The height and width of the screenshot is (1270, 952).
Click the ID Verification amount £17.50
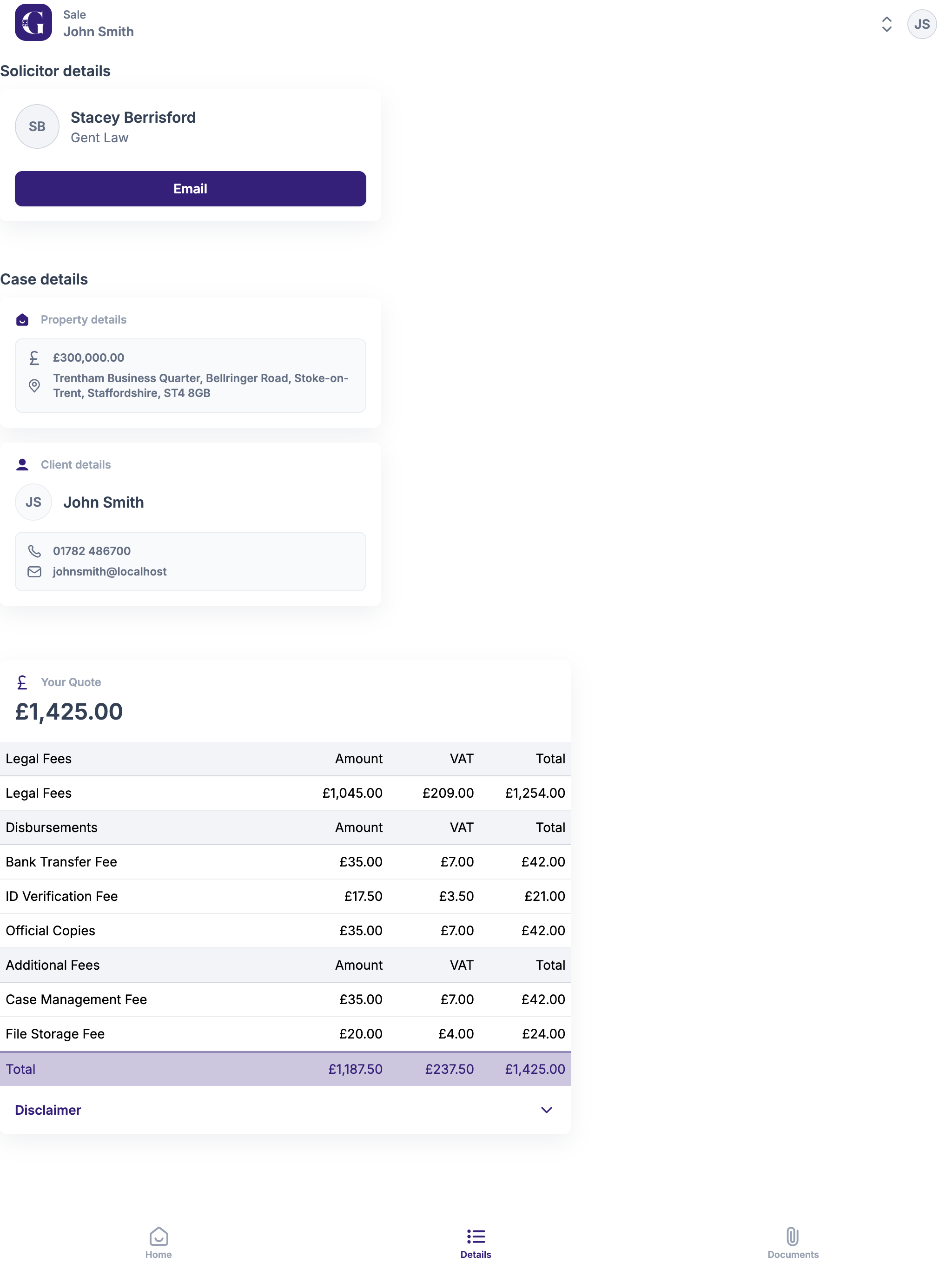click(363, 897)
